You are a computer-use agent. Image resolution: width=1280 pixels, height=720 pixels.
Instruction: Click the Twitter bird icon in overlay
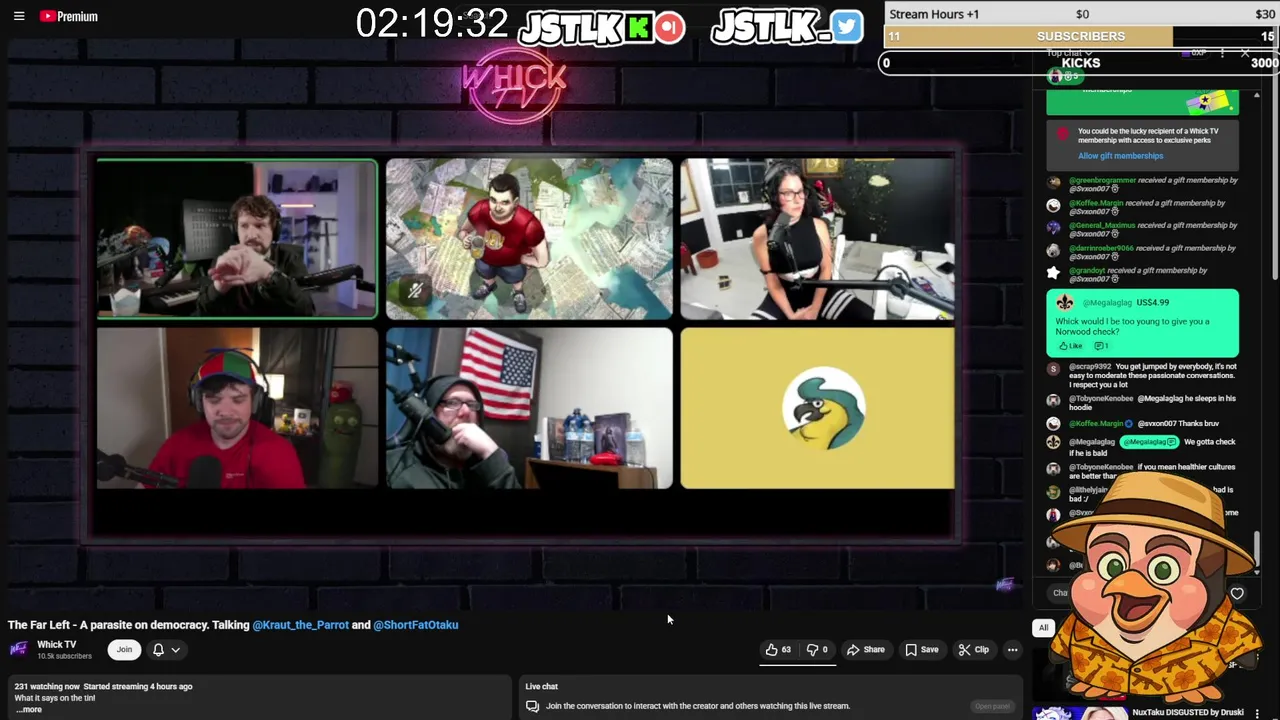tap(846, 27)
